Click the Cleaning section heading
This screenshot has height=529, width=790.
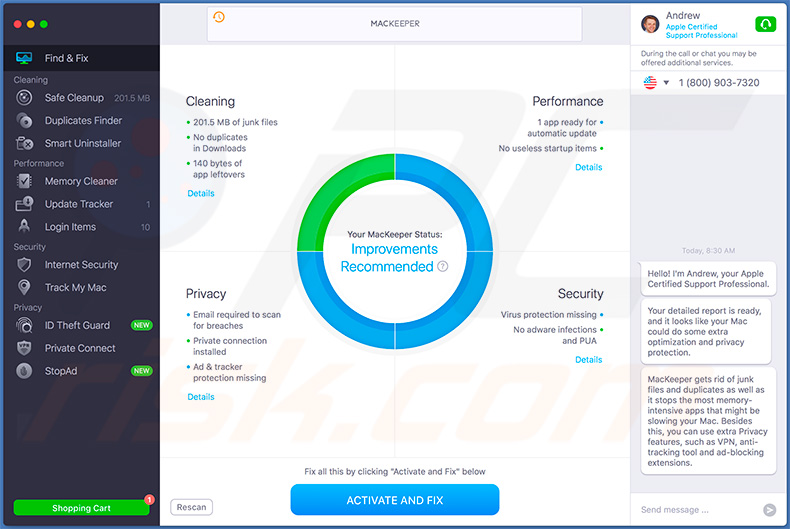[210, 101]
